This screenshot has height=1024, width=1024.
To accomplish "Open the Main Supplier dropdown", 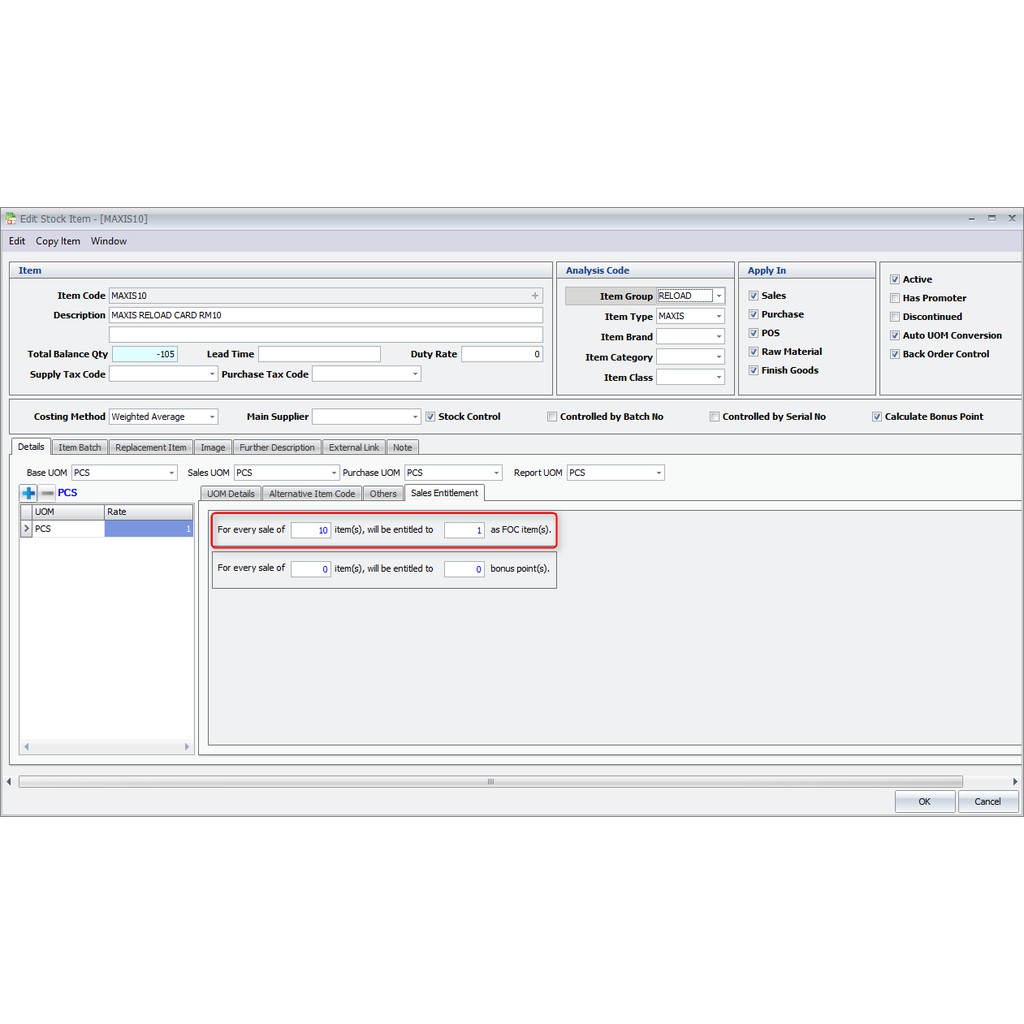I will [x=415, y=417].
